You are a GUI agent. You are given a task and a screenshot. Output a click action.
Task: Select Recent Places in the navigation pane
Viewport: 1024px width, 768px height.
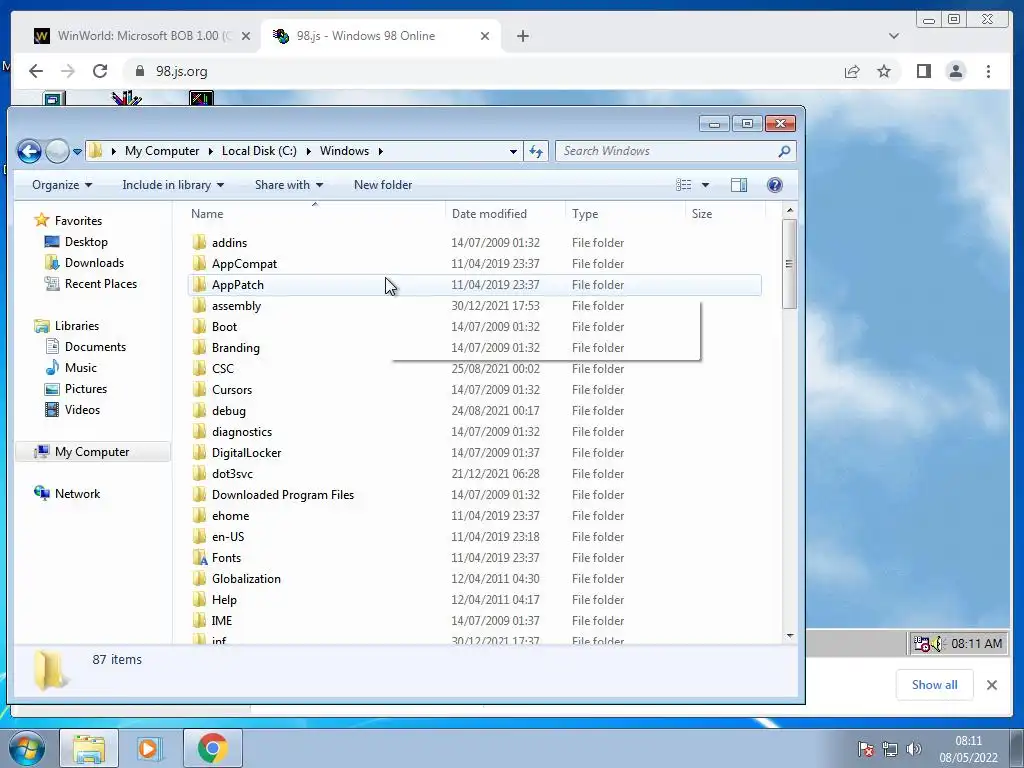(101, 283)
